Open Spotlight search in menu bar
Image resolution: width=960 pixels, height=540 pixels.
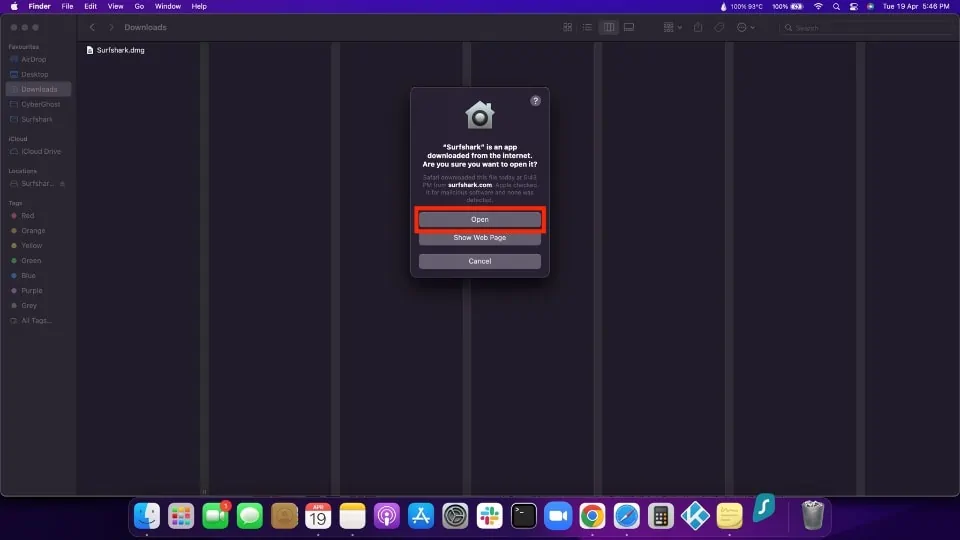[x=836, y=6]
